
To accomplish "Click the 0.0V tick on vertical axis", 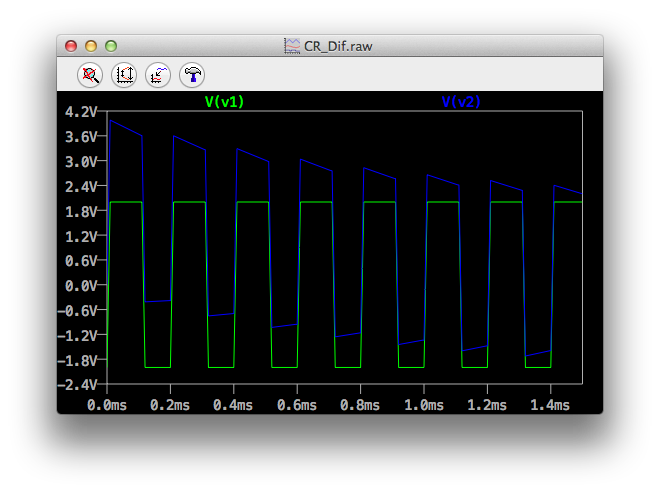I will 80,285.
